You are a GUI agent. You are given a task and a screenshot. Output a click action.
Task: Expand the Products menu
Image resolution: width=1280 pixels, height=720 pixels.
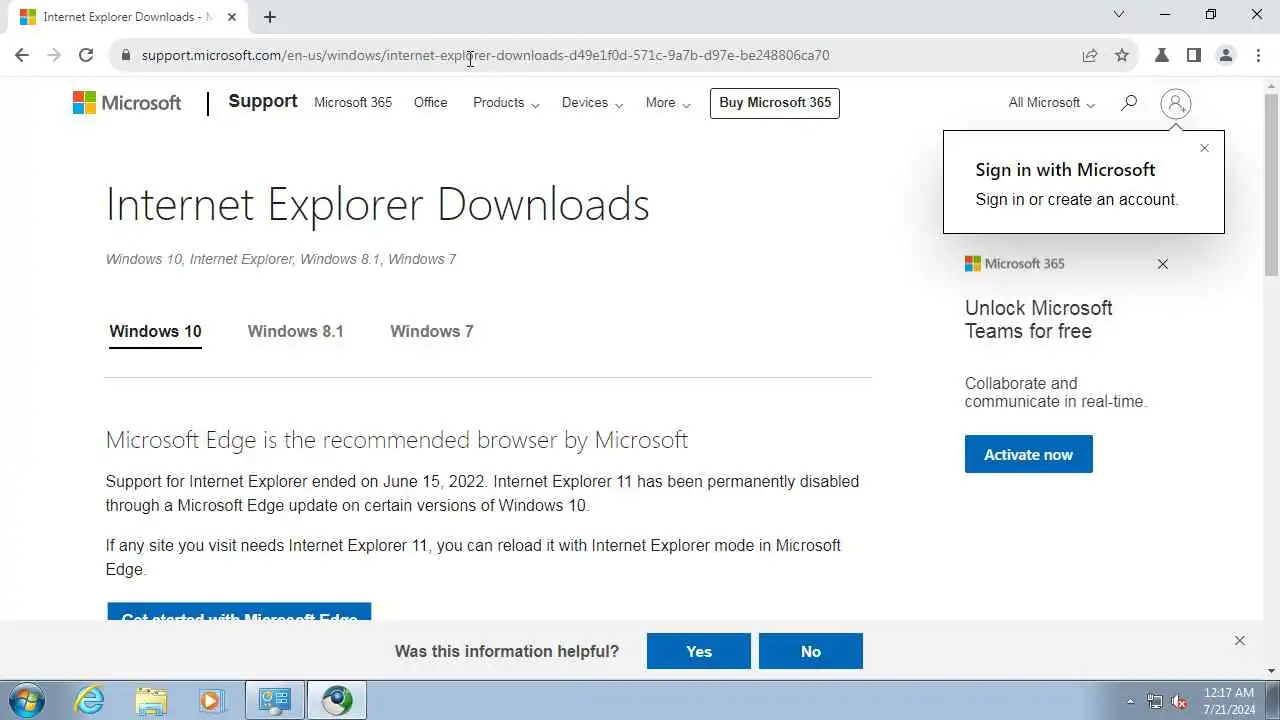pos(506,102)
